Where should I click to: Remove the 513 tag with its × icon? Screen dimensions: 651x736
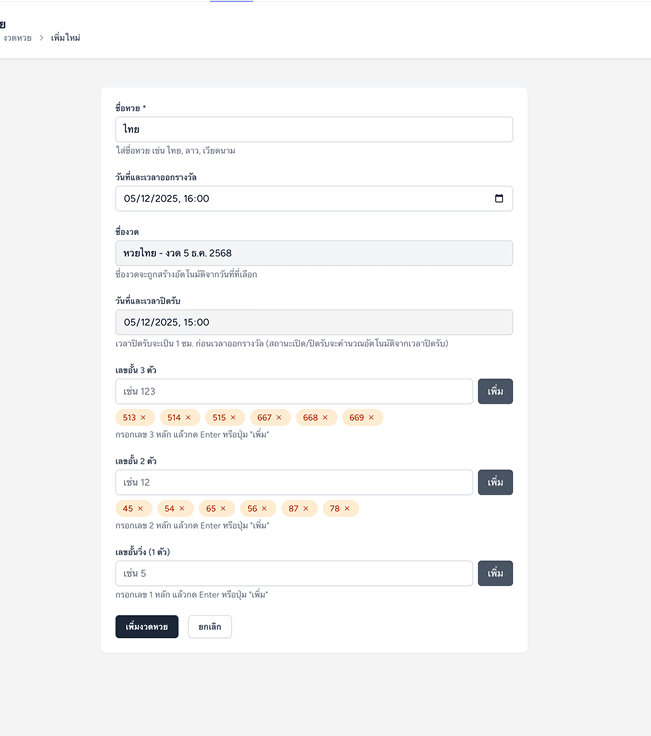[x=143, y=417]
